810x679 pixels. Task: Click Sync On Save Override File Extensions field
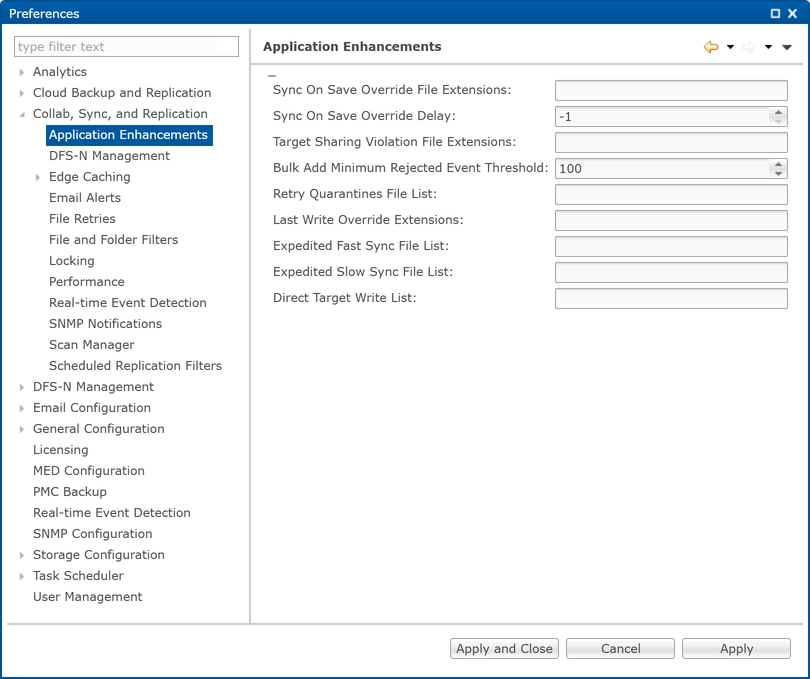[x=671, y=90]
